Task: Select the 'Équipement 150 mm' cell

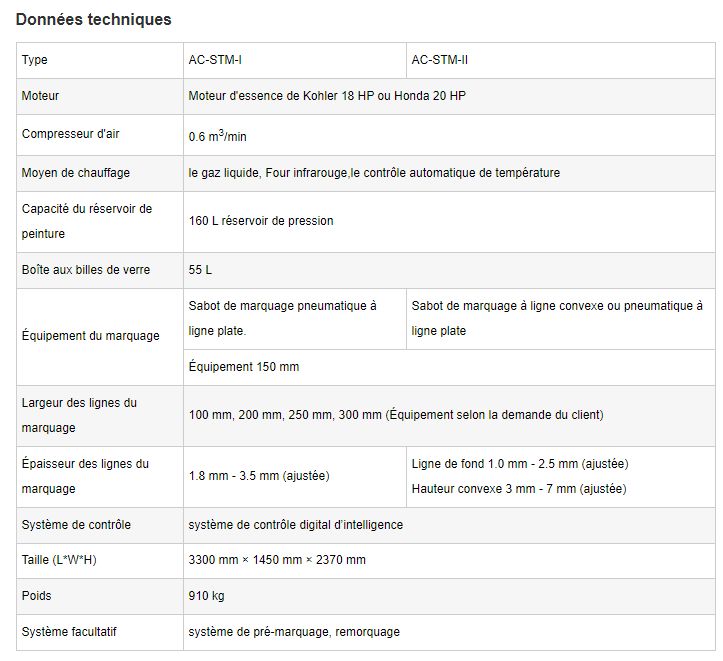Action: pos(244,367)
